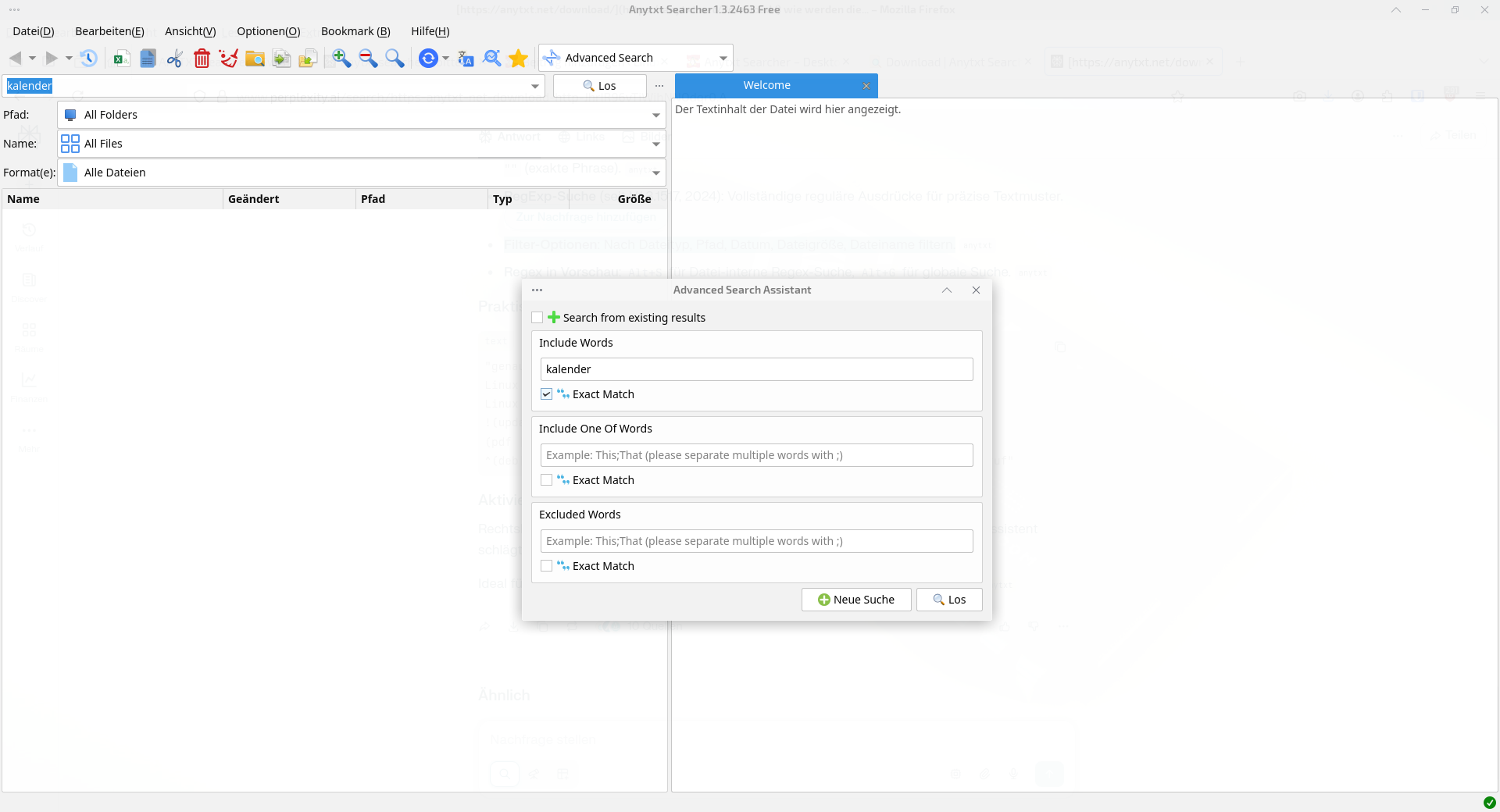Screen dimensions: 1500x812
Task: Click the scissors cut icon
Action: [174, 58]
